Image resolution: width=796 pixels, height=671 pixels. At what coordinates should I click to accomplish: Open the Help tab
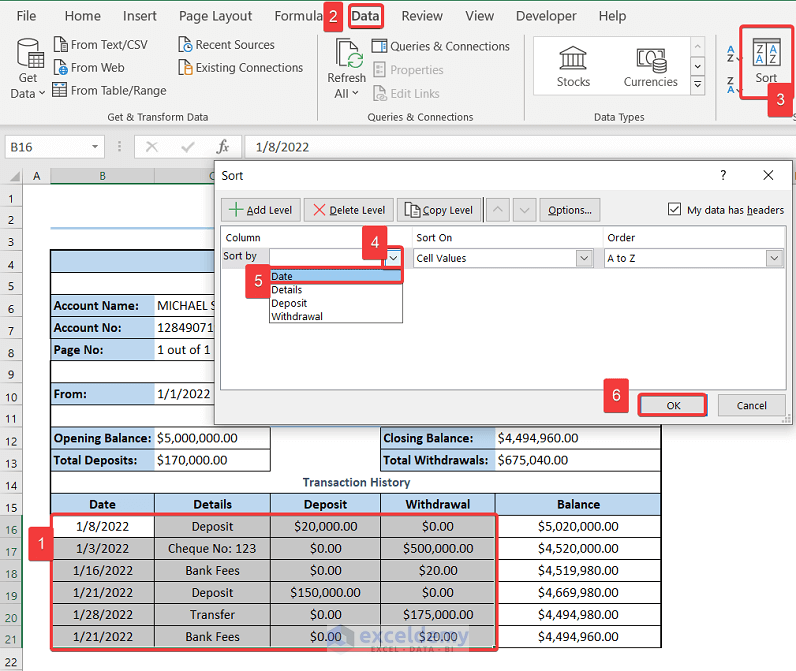(x=612, y=16)
